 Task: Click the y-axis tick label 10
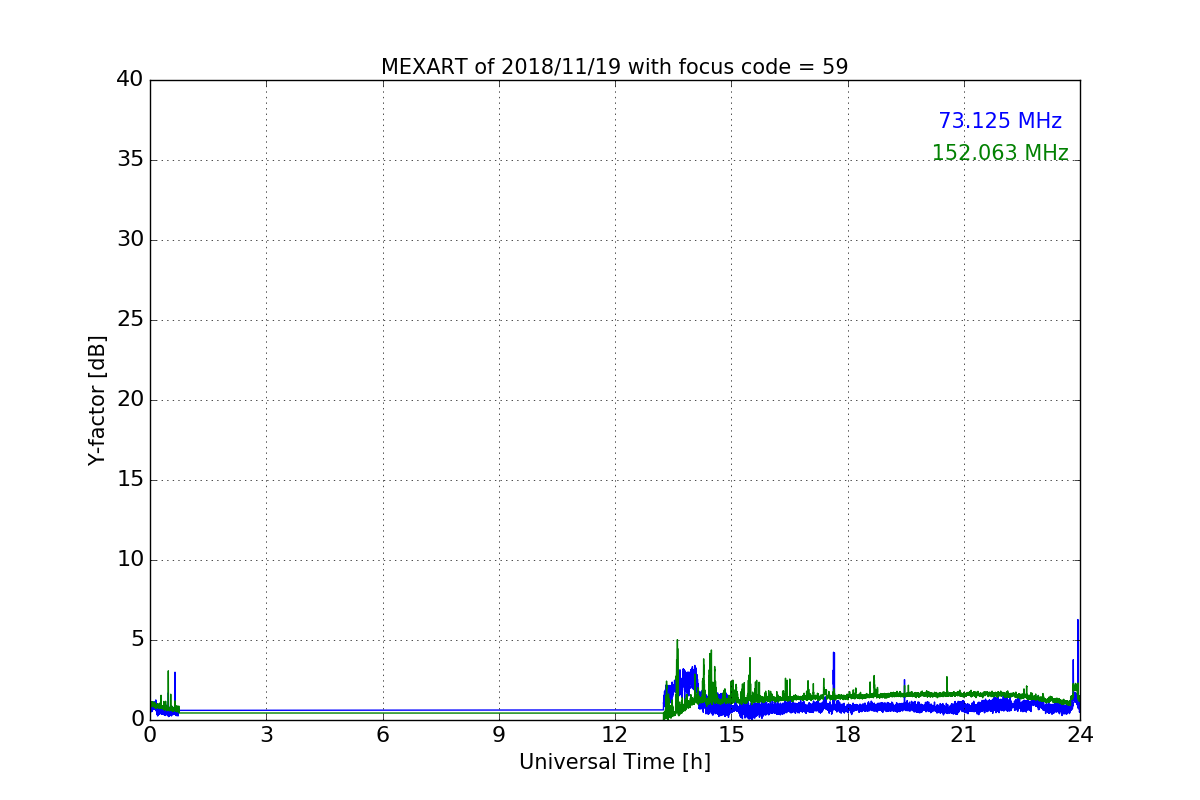[x=130, y=560]
